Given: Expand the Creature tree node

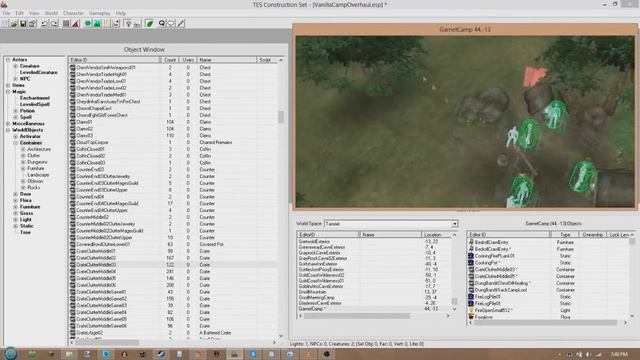Looking at the screenshot, I should point(16,66).
